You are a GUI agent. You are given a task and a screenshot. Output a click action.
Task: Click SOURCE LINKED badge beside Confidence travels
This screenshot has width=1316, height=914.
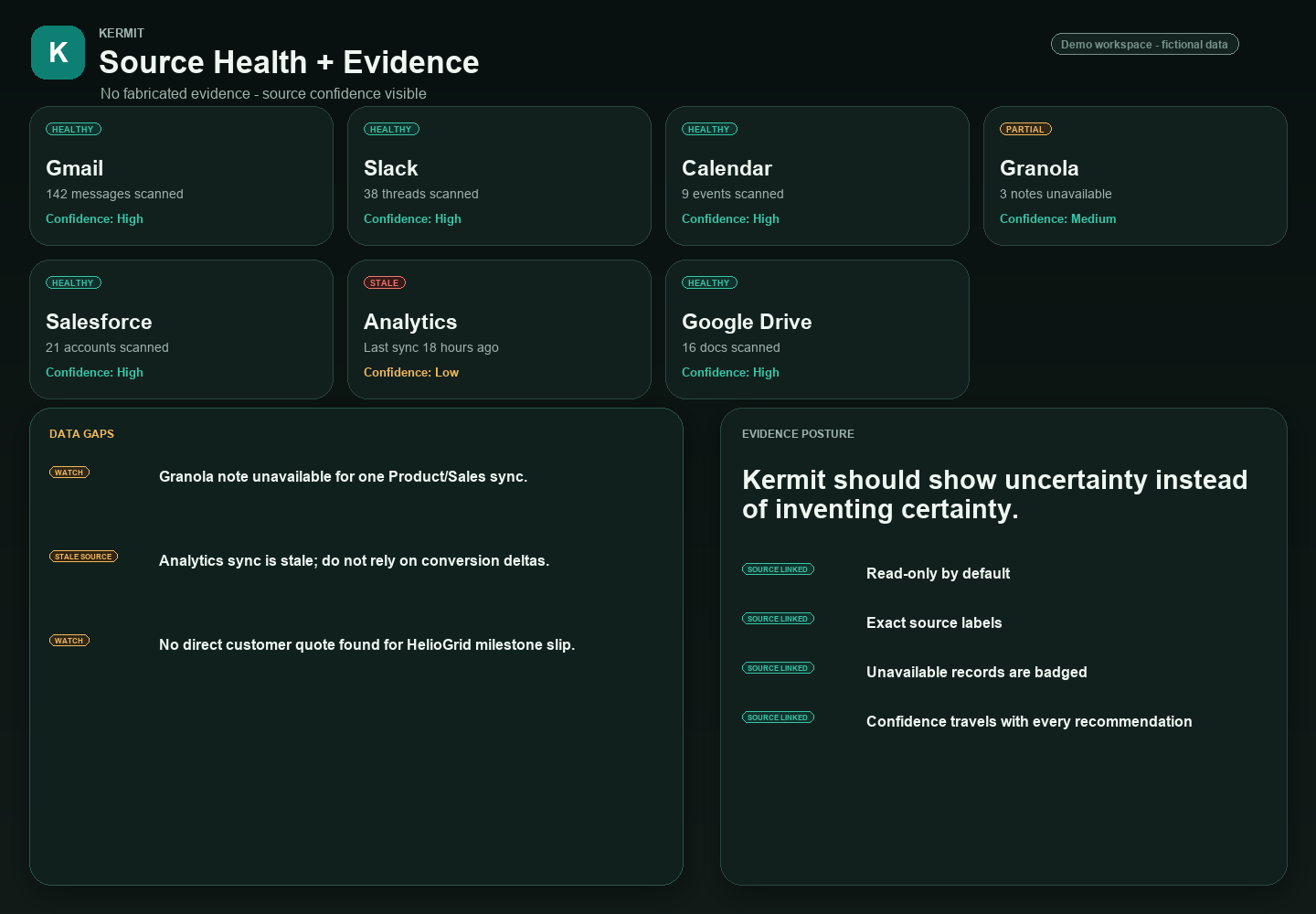point(778,717)
